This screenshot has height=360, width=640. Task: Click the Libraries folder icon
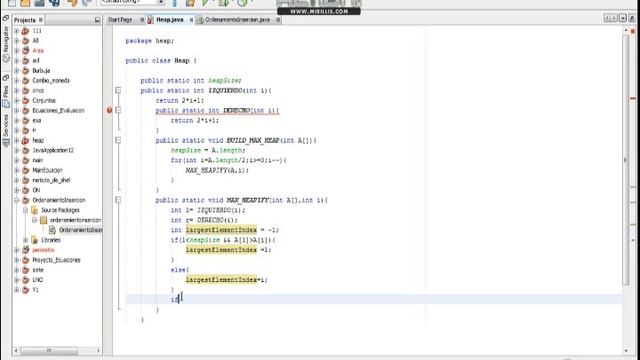34,240
